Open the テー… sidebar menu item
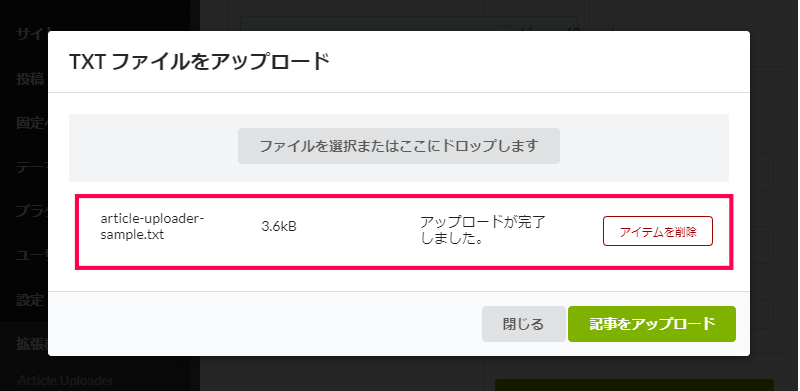Screen dimensions: 800x391 pos(32,167)
